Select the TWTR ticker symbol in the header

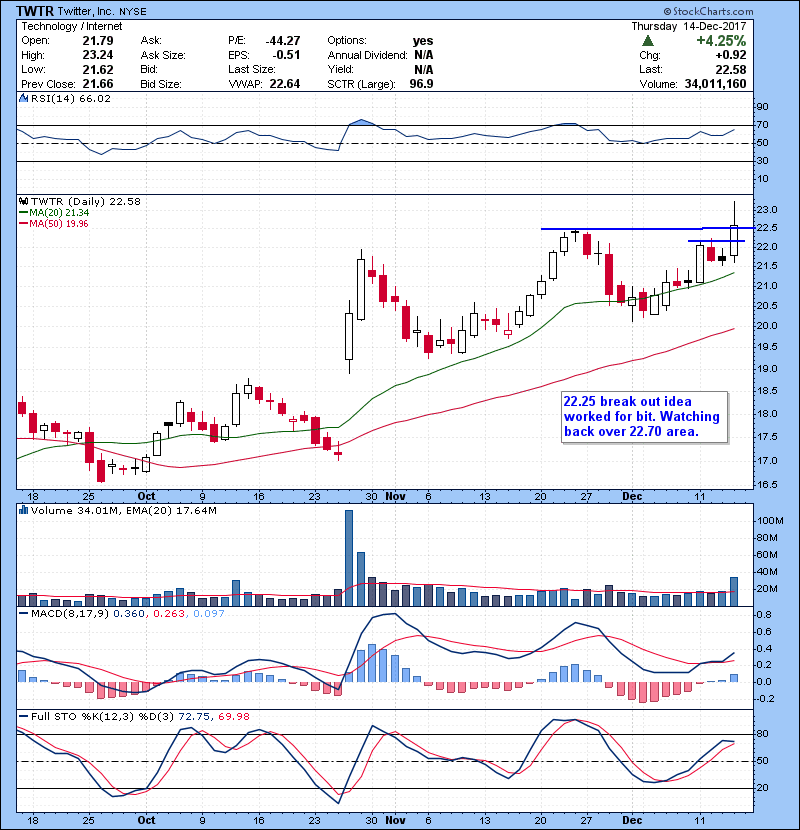coord(34,11)
